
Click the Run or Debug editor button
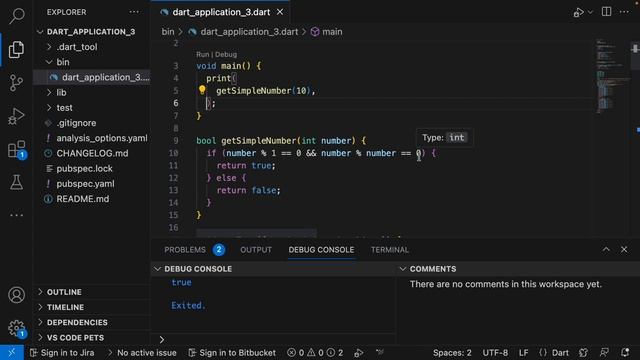(578, 12)
